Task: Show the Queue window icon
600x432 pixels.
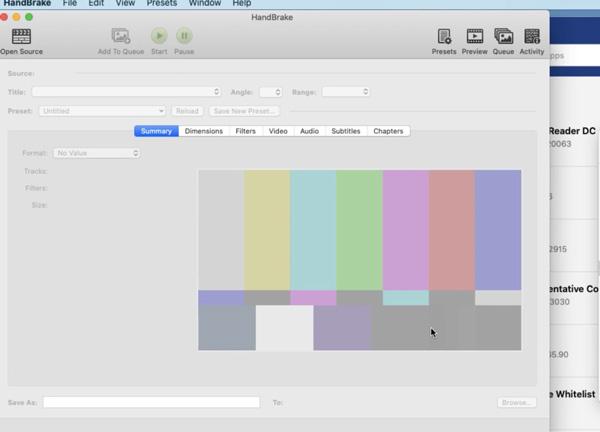Action: click(504, 37)
